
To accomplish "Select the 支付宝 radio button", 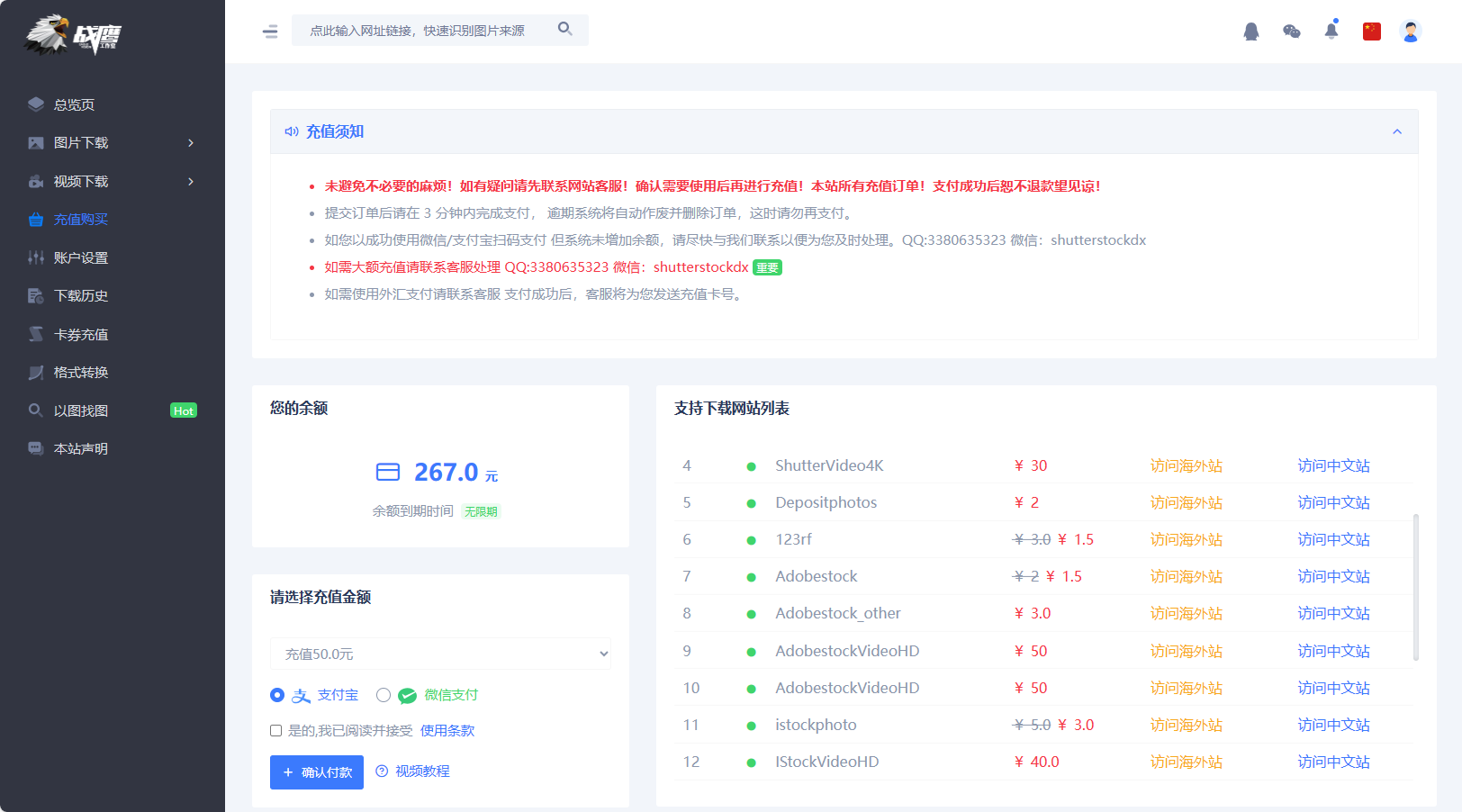I will 277,695.
